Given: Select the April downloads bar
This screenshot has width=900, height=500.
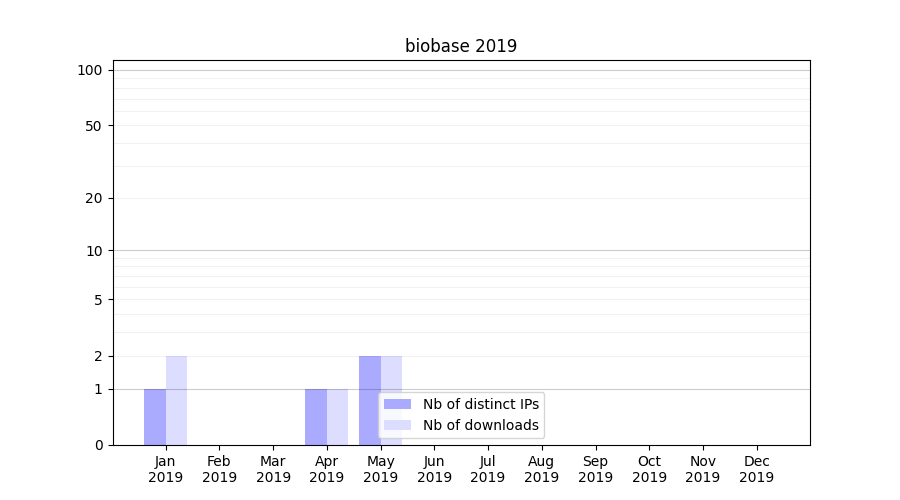Looking at the screenshot, I should click(x=337, y=417).
